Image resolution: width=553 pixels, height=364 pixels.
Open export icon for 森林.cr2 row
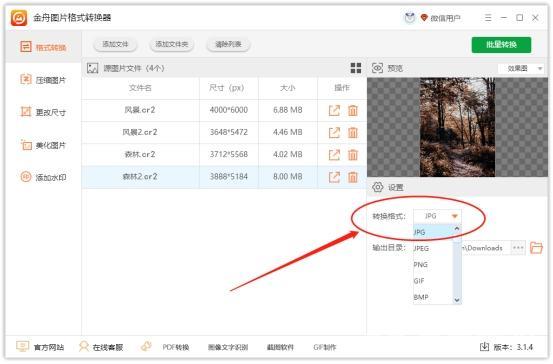coord(334,155)
